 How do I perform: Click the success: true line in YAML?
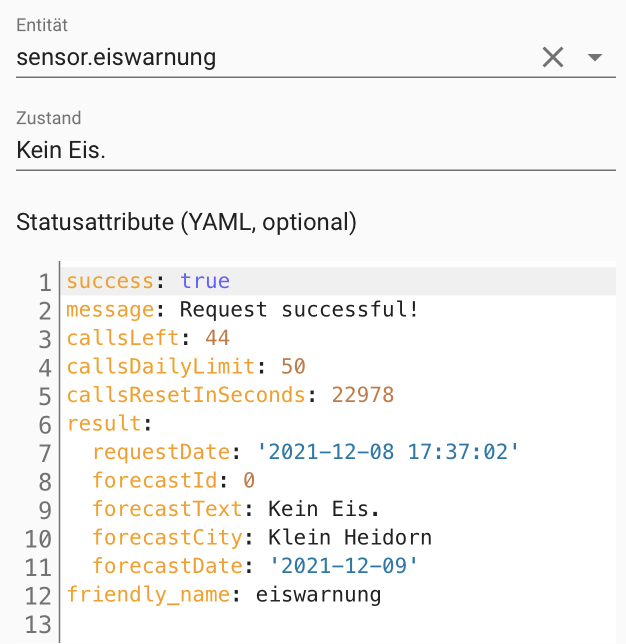[x=148, y=282]
